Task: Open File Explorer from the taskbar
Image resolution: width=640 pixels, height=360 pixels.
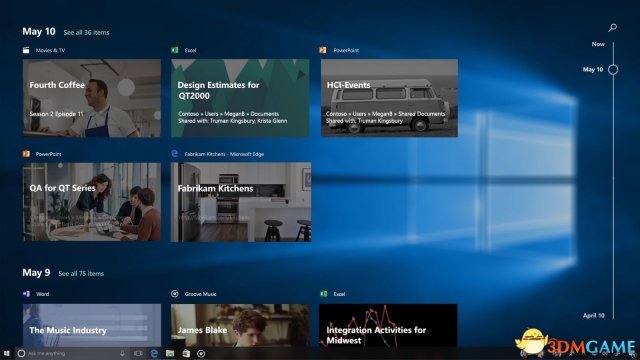Action: tap(170, 353)
